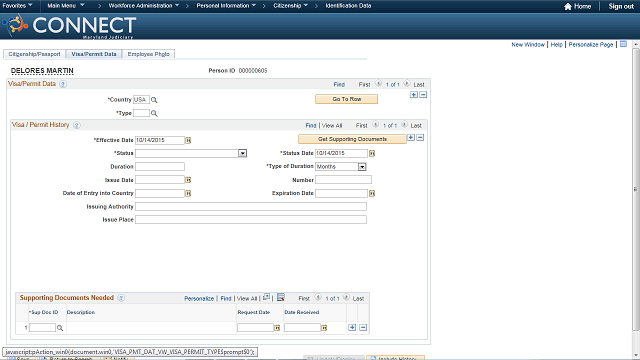Click Go To Row button
The width and height of the screenshot is (640, 360).
[x=347, y=99]
